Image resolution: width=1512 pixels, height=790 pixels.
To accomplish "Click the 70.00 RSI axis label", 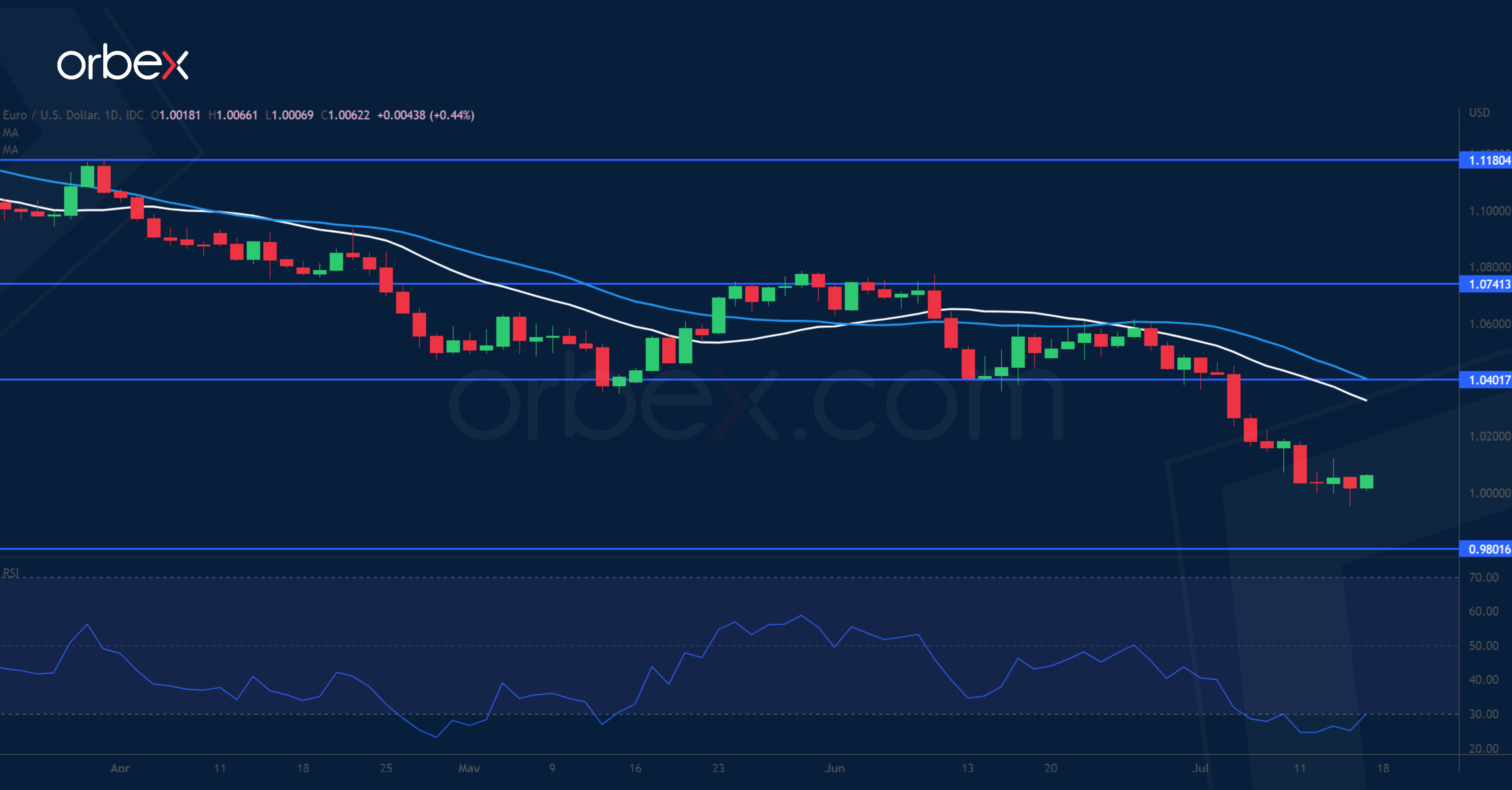I will point(1483,577).
